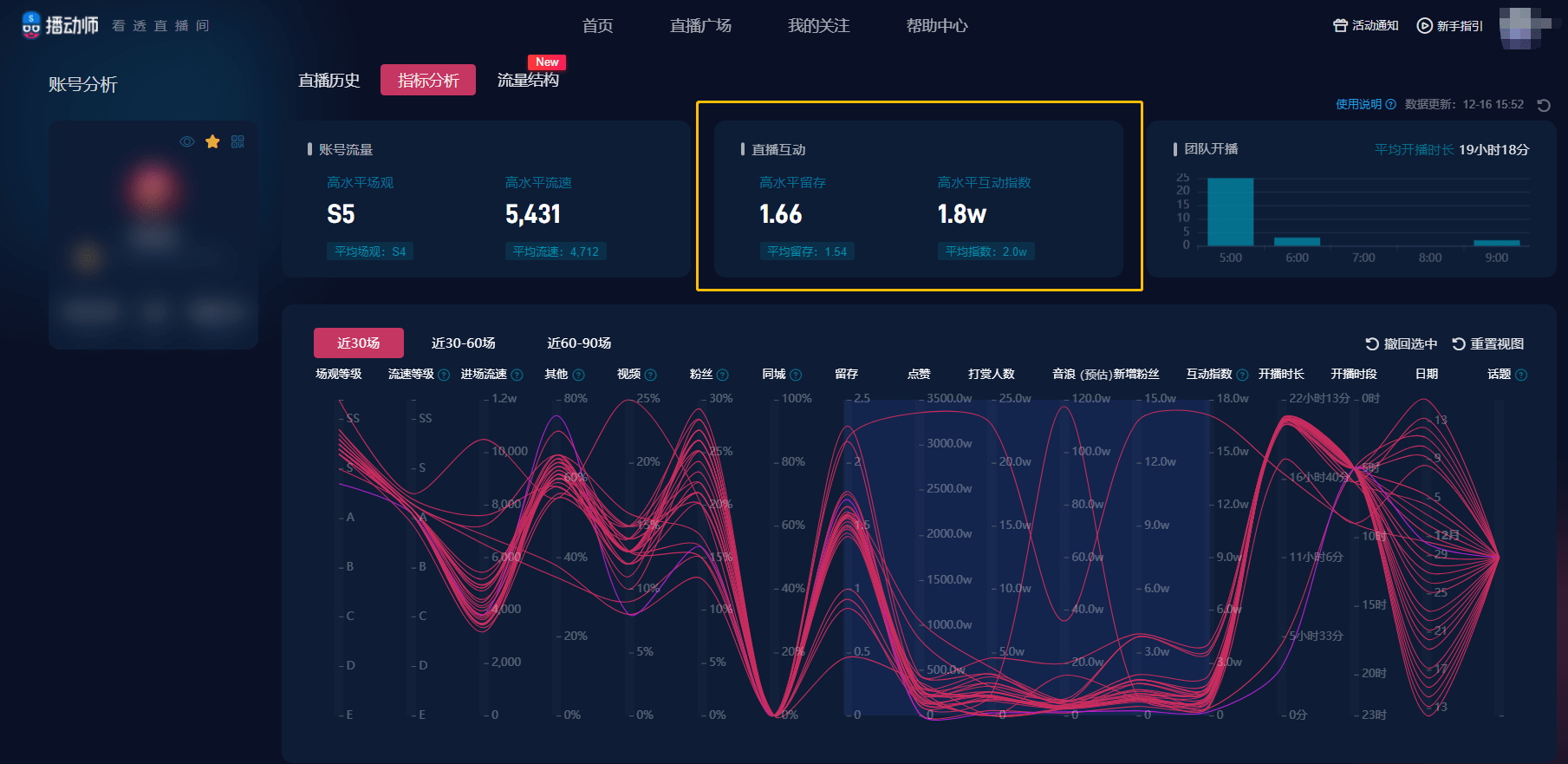Click help icon next to 话题 column
The height and width of the screenshot is (764, 1568).
pos(1521,375)
